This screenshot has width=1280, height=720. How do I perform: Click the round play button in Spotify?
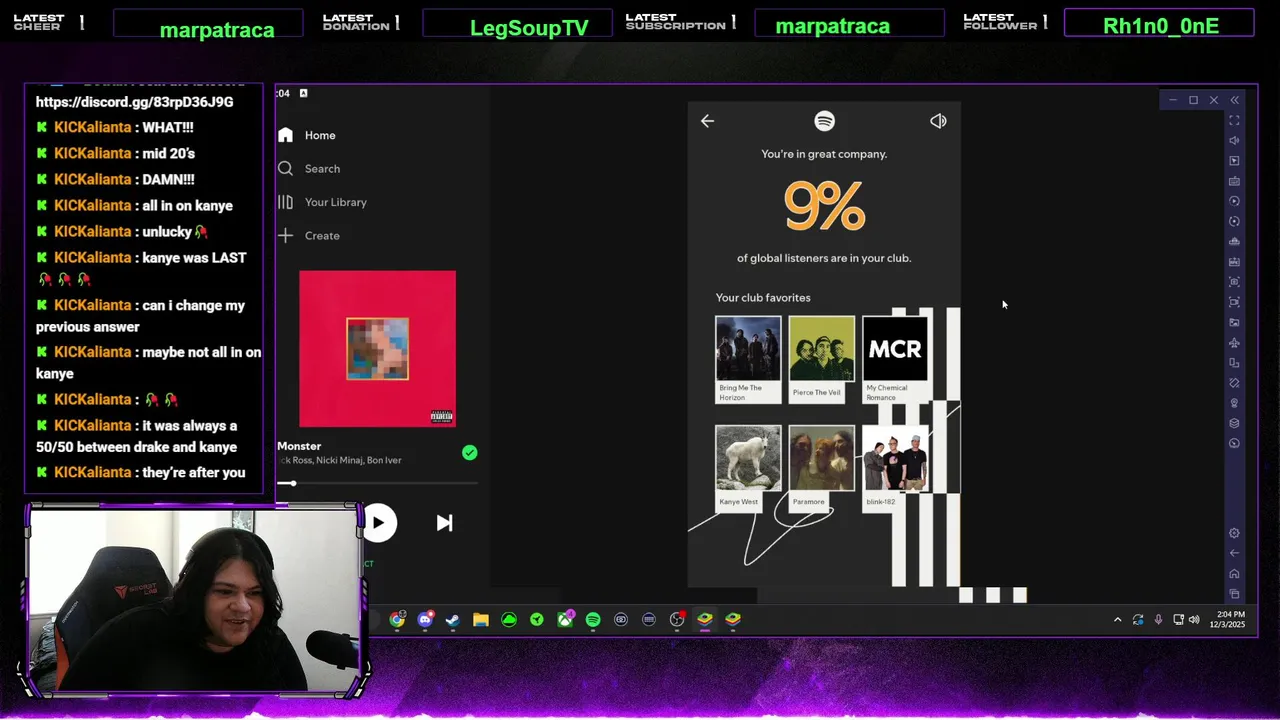click(379, 523)
